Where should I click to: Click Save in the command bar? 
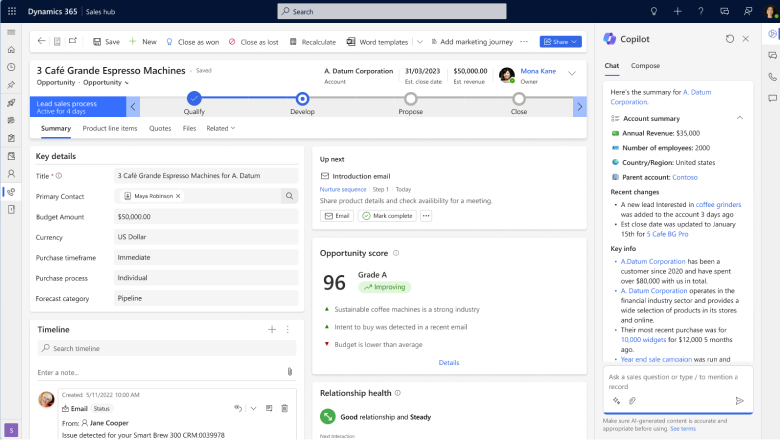click(106, 42)
